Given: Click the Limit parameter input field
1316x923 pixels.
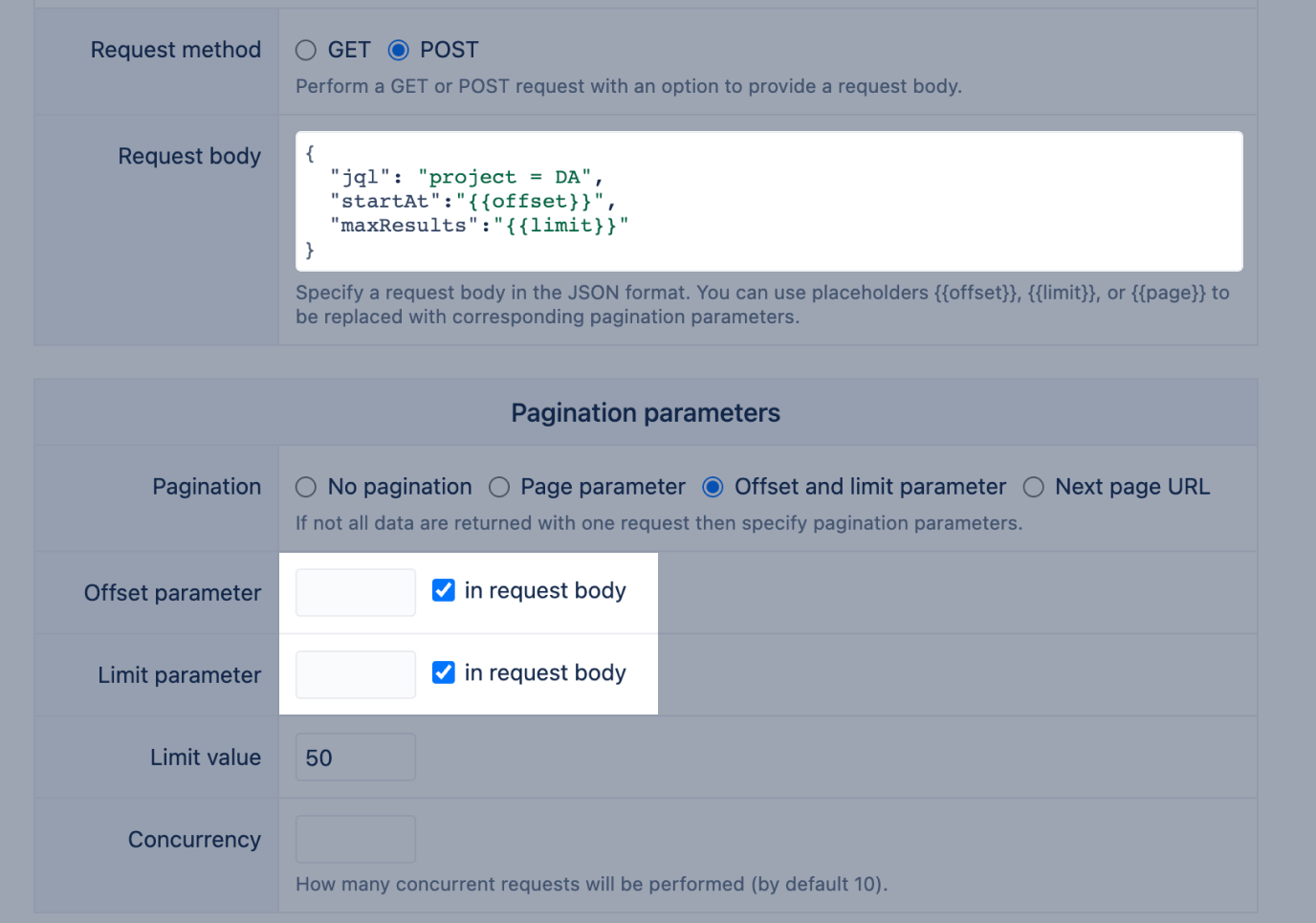Looking at the screenshot, I should [355, 674].
